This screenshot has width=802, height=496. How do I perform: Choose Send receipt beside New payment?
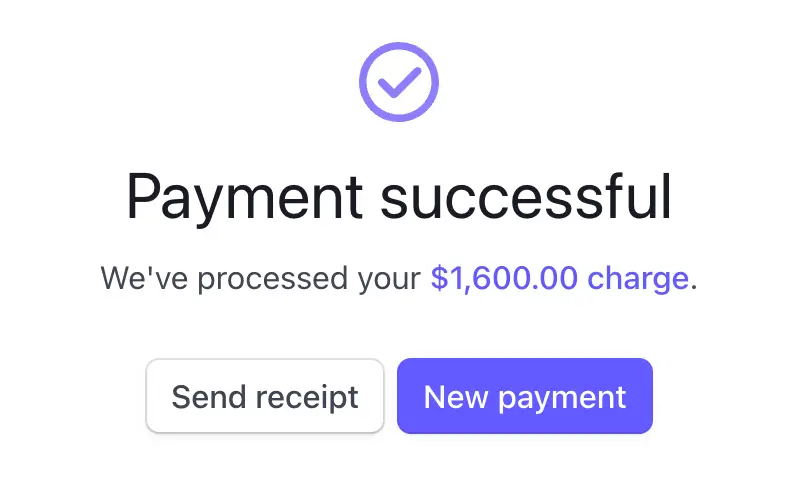[x=265, y=396]
